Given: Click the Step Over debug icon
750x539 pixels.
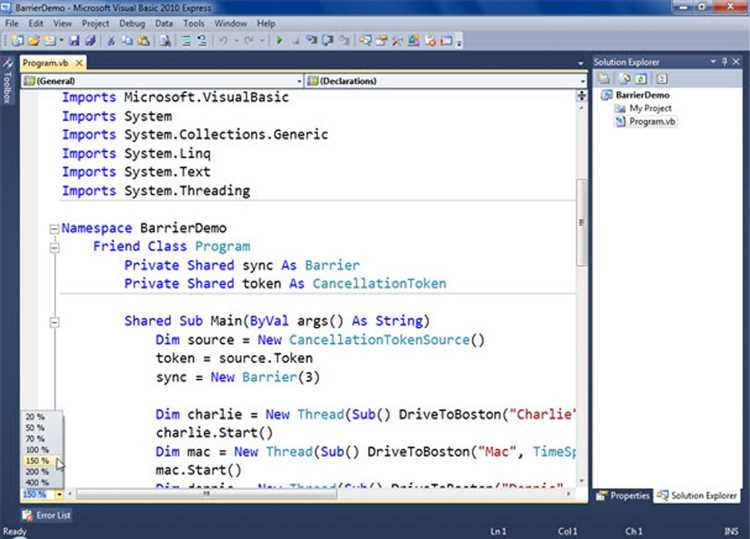Looking at the screenshot, I should point(328,41).
